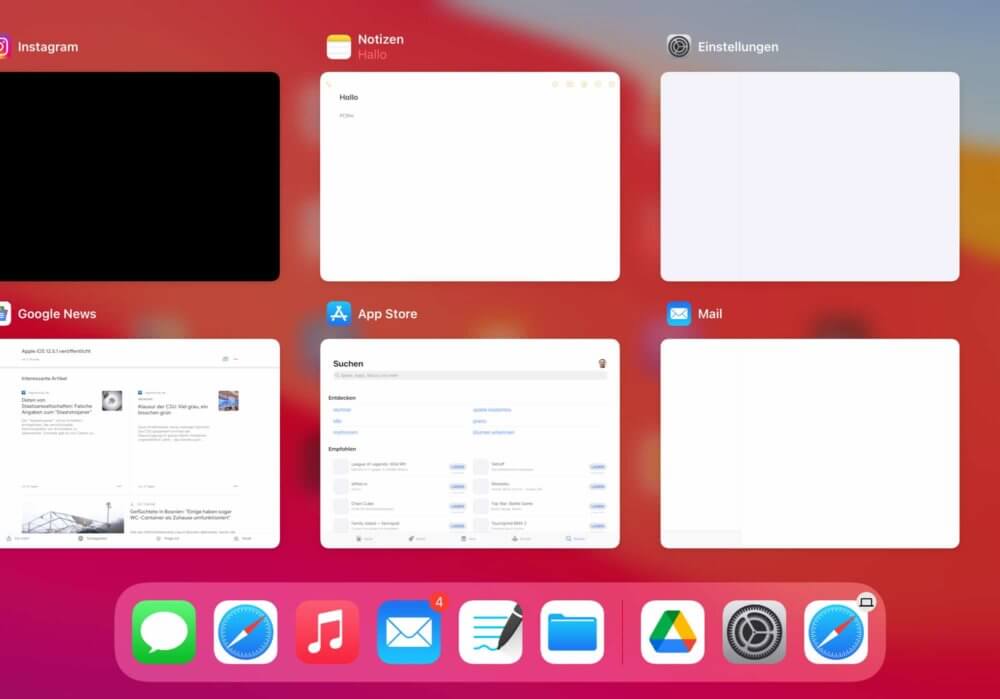The height and width of the screenshot is (699, 1000).
Task: Launch the handwriting notes app in dock
Action: coord(490,632)
